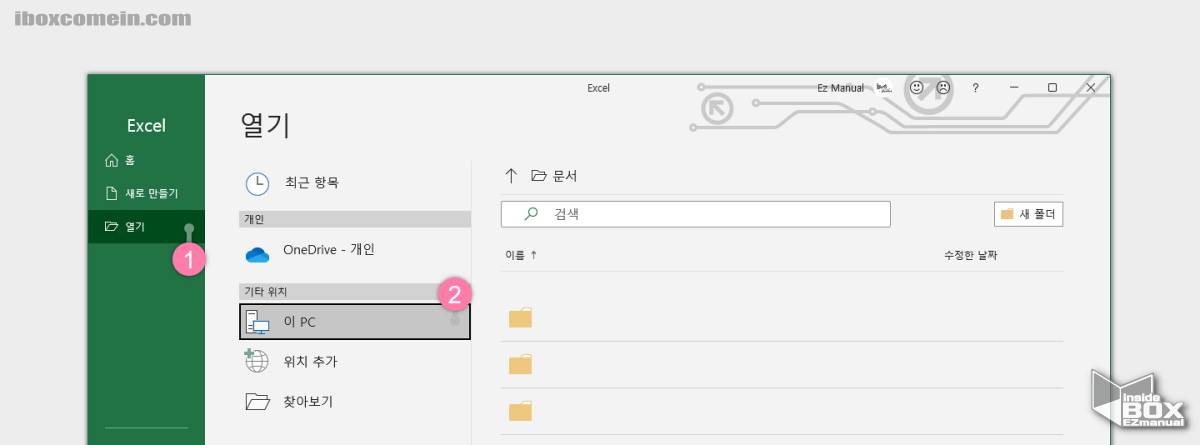
Task: Open the 최근 항목 recent list
Action: 310,183
